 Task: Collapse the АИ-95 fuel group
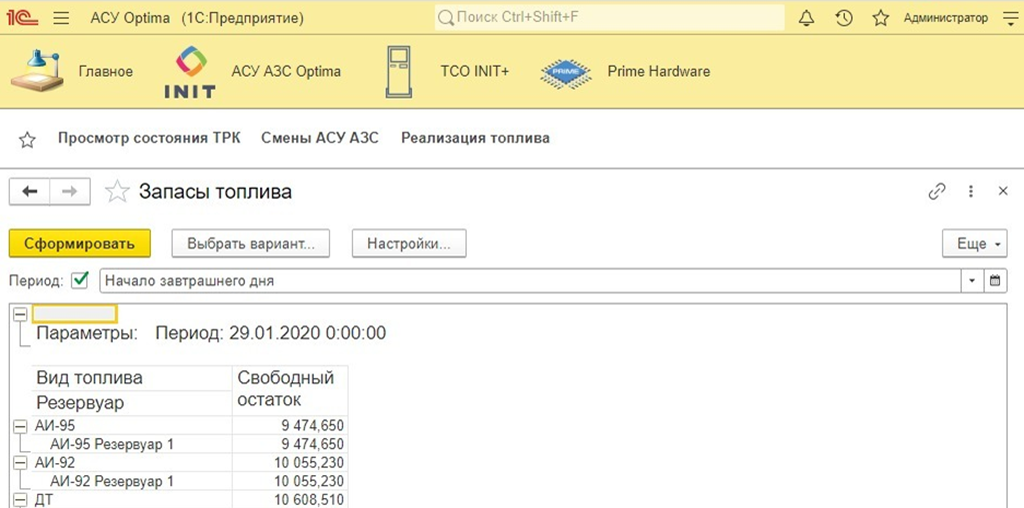(x=18, y=426)
